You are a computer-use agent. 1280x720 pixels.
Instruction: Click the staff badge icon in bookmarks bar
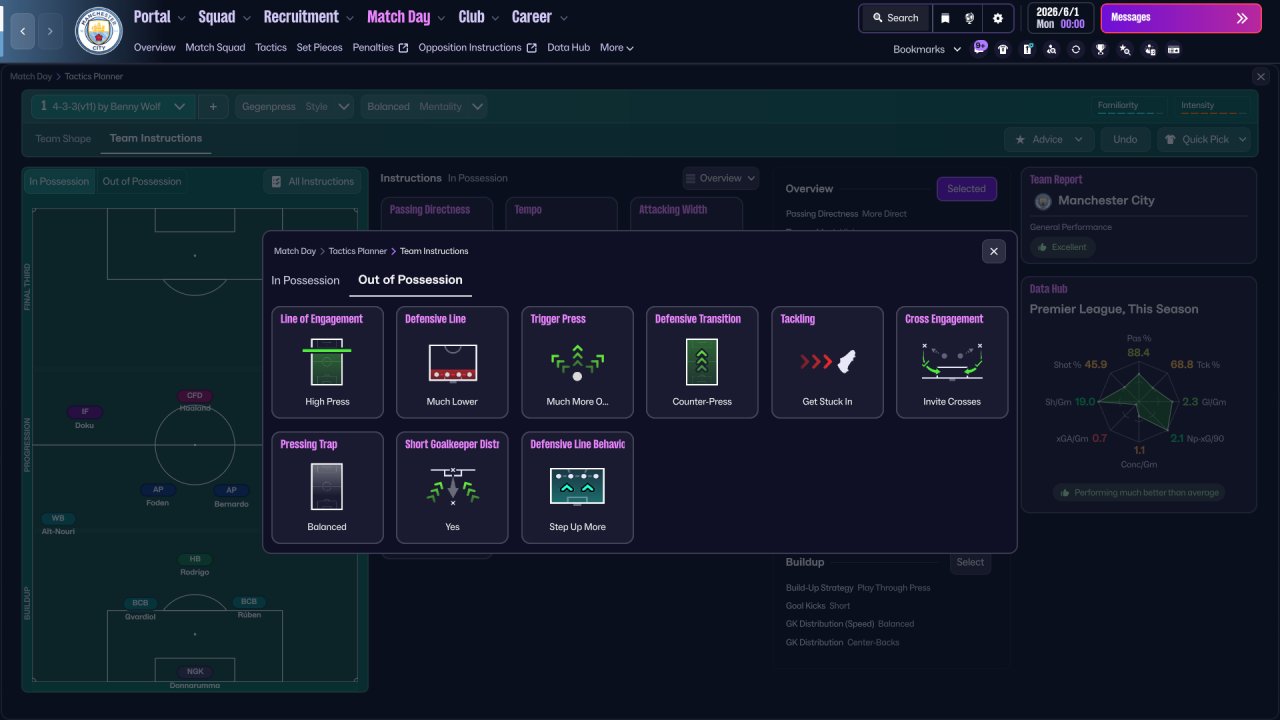(1150, 49)
